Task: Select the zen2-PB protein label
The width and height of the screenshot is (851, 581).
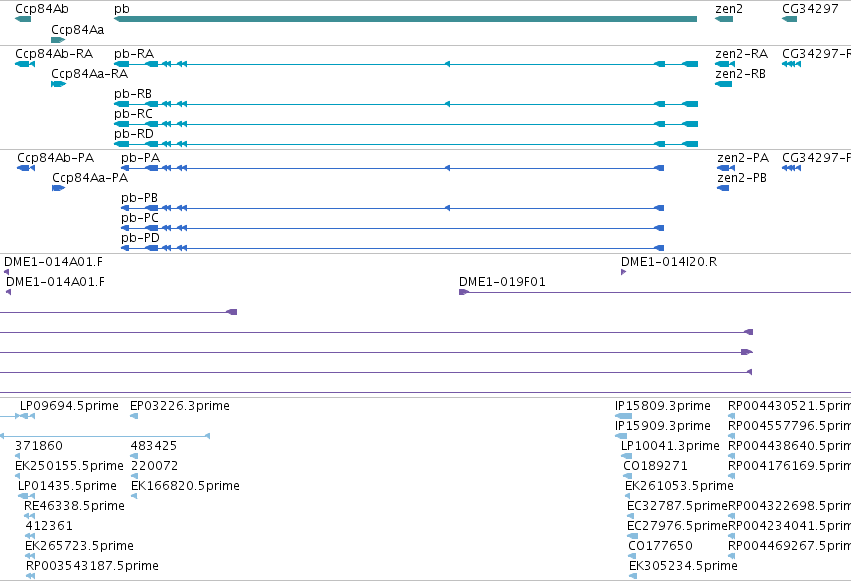Action: (x=742, y=178)
